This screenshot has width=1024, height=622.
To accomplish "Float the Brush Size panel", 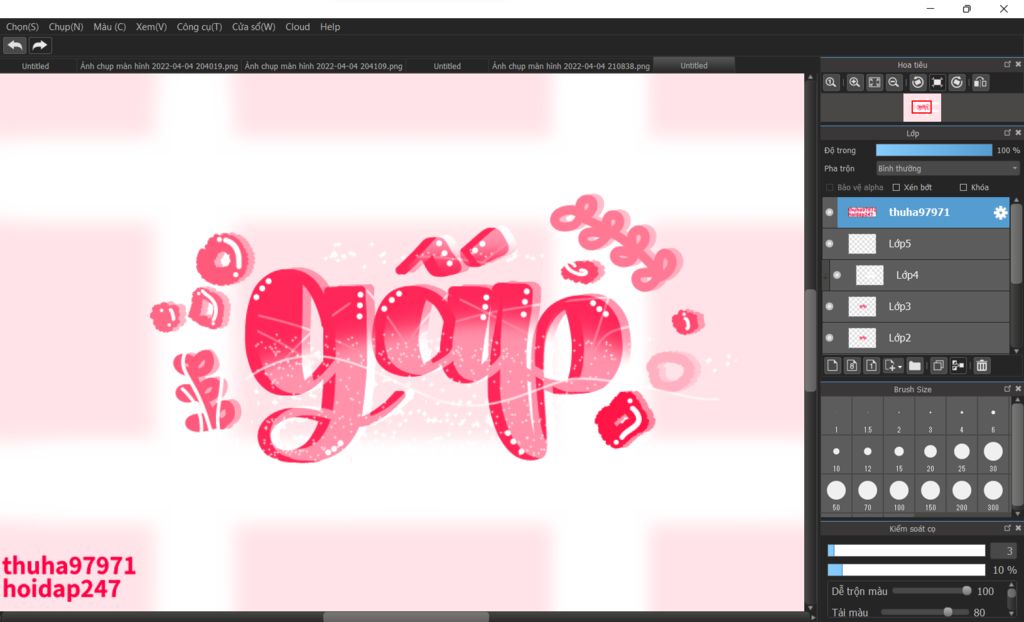I will (x=1007, y=389).
